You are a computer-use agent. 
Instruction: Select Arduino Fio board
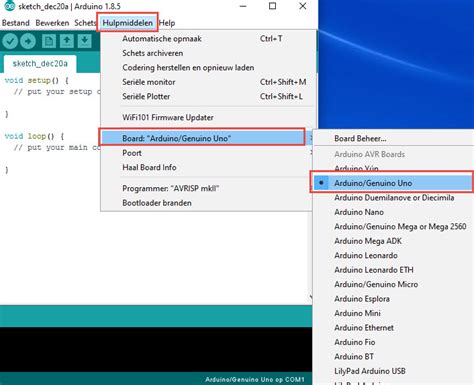pos(393,342)
